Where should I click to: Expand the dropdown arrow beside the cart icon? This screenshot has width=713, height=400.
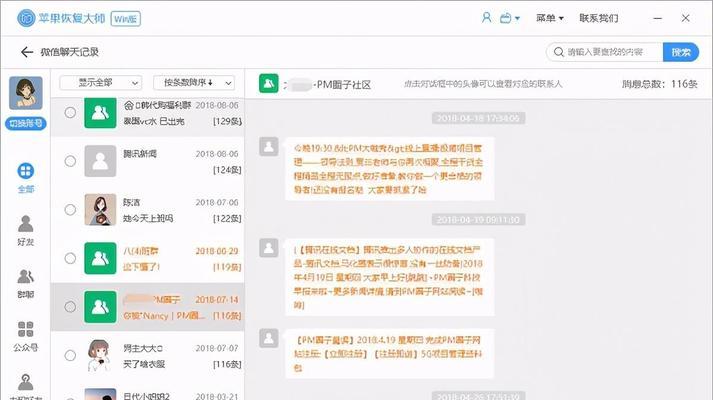coord(517,19)
